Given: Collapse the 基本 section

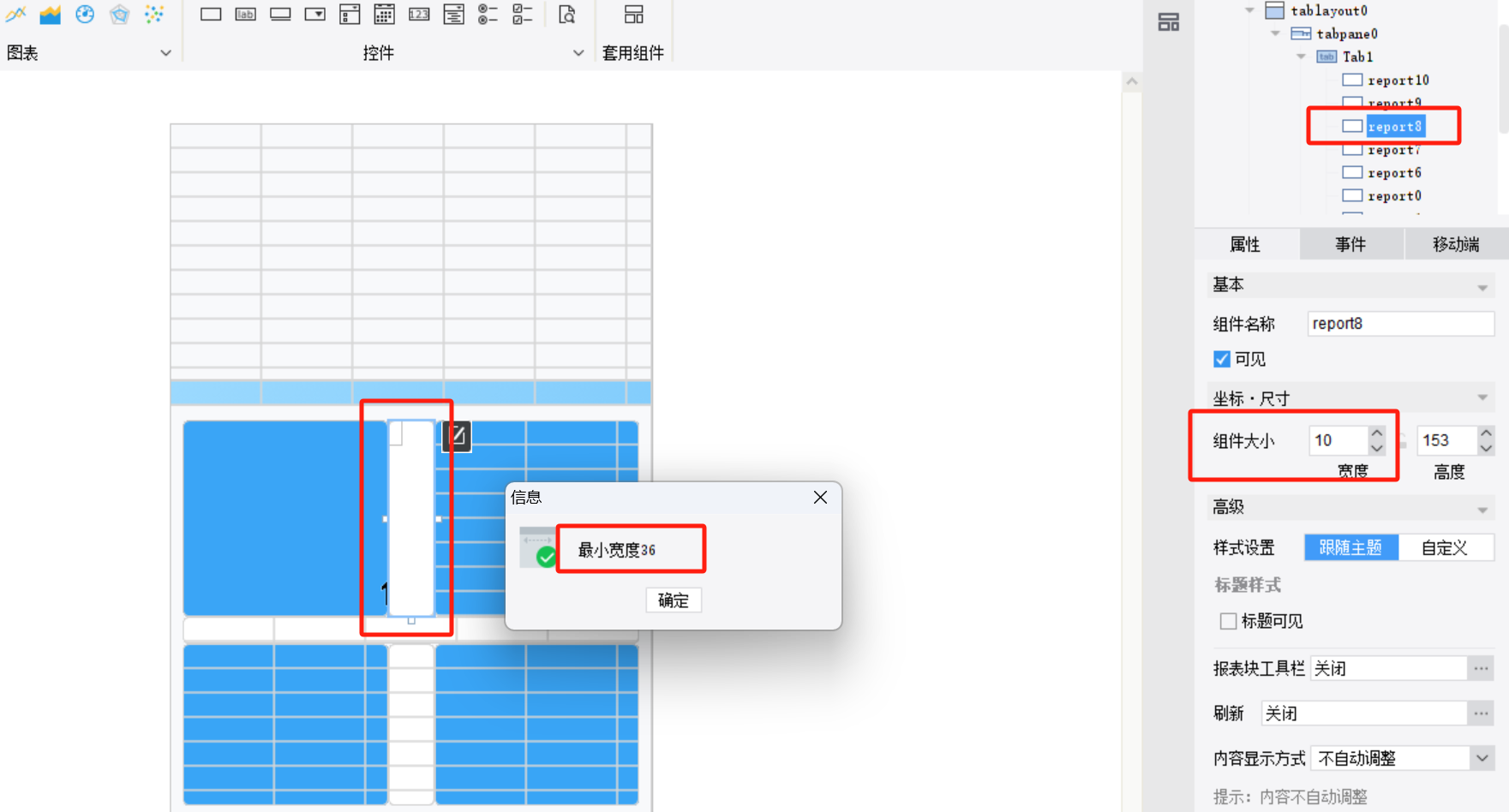Looking at the screenshot, I should pos(1482,288).
